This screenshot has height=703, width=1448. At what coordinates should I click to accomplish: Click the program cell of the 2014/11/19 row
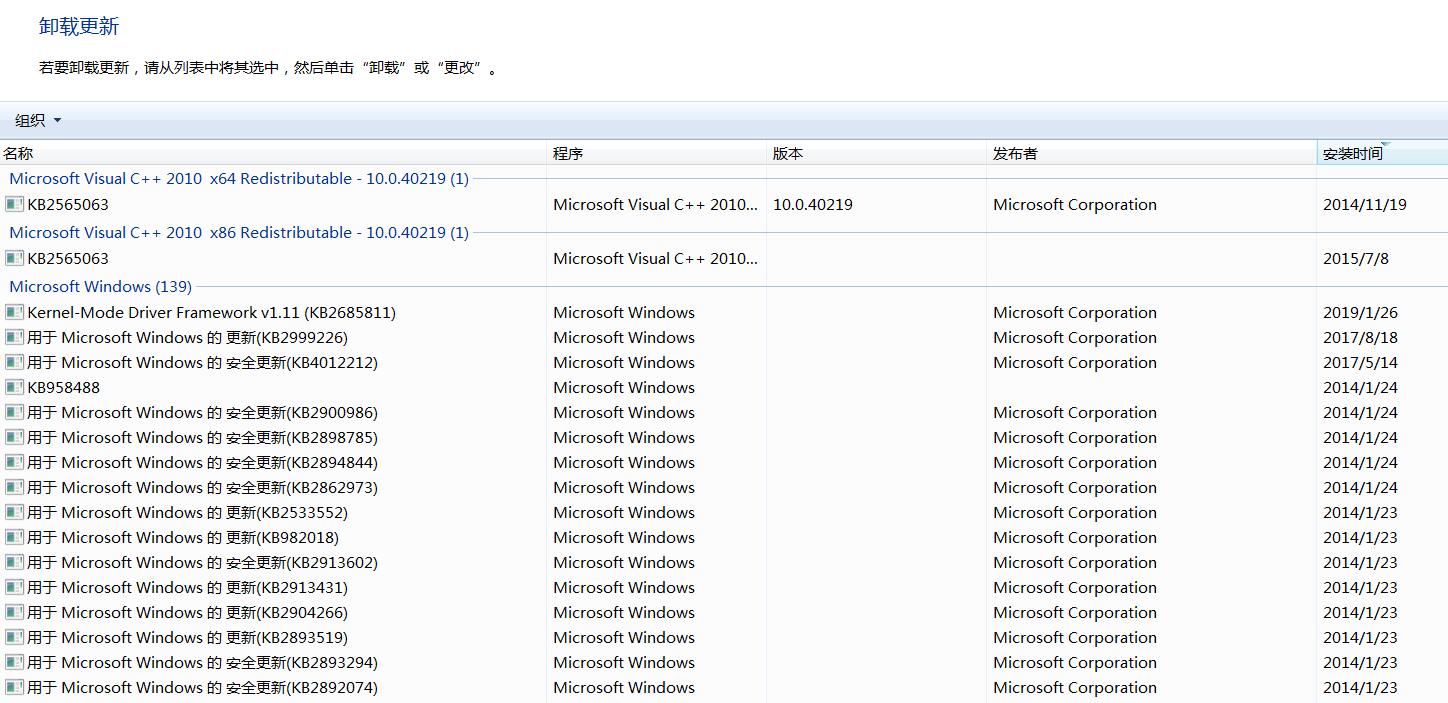click(x=656, y=204)
